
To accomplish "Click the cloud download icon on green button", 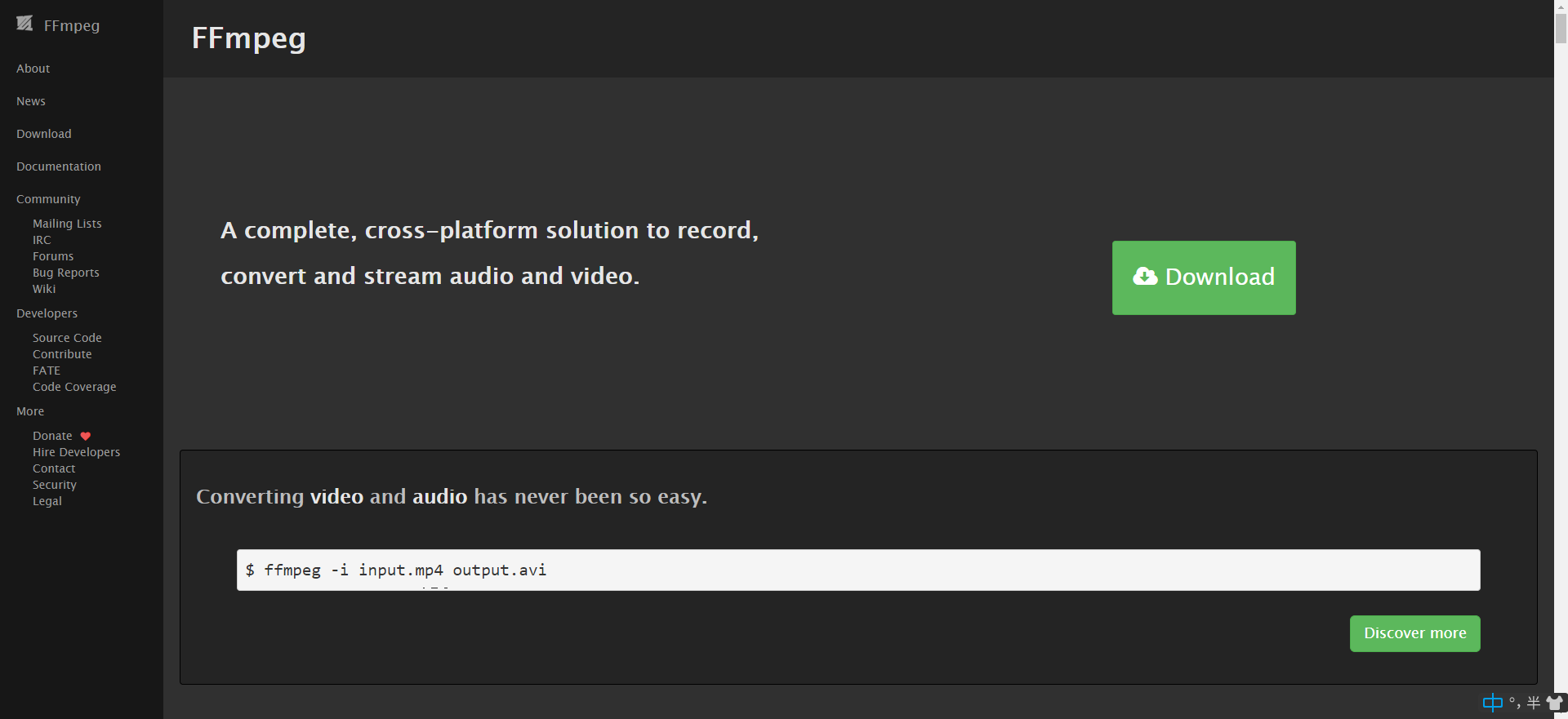I will [x=1145, y=277].
